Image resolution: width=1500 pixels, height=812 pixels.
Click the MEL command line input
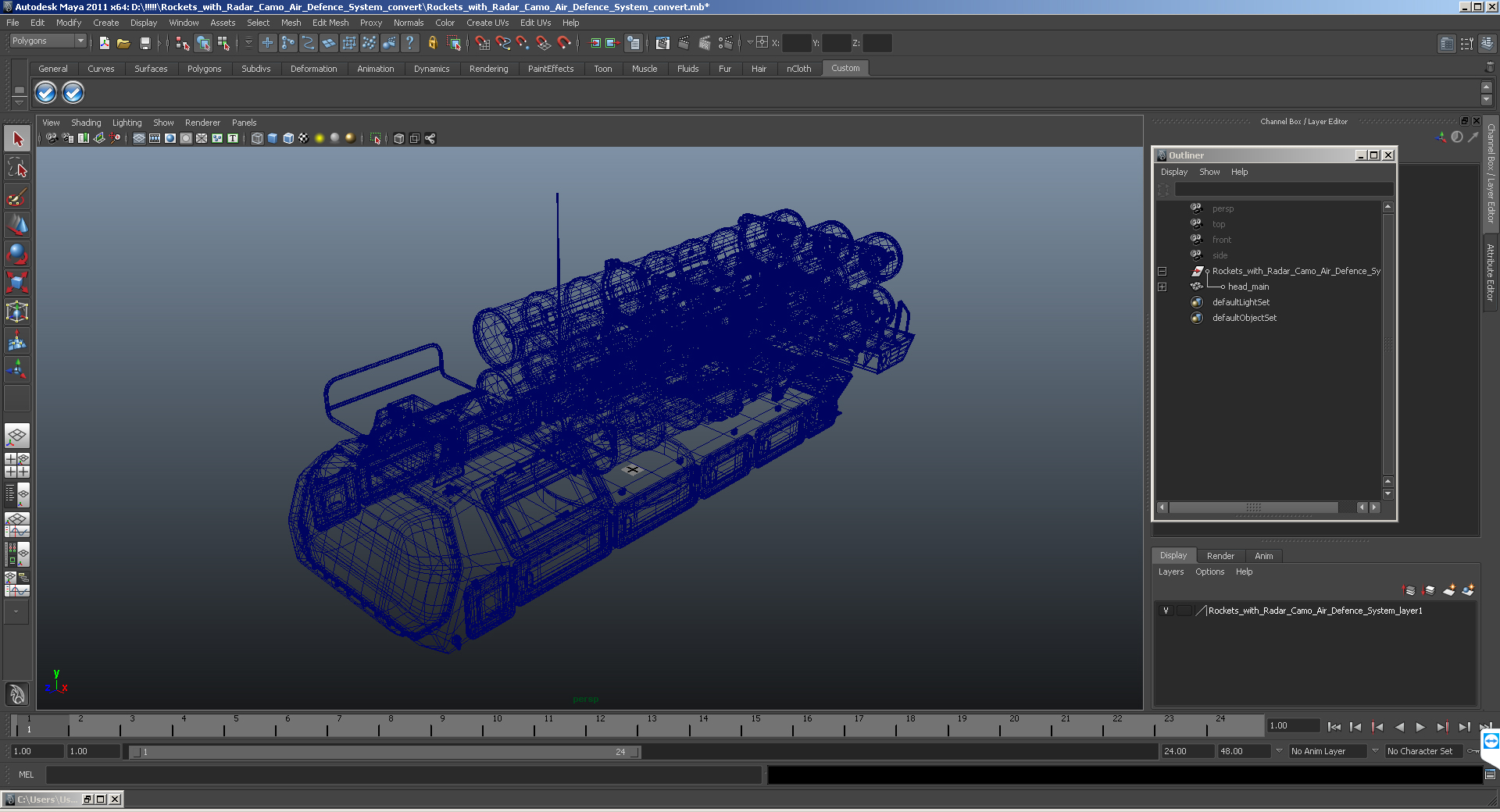(404, 775)
